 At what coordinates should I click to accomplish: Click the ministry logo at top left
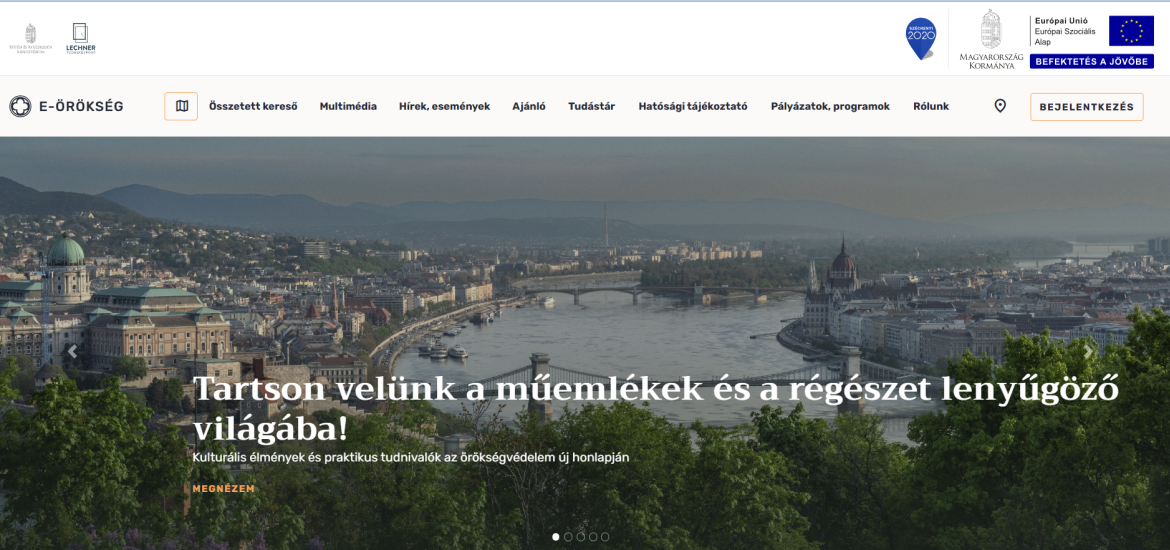click(31, 38)
